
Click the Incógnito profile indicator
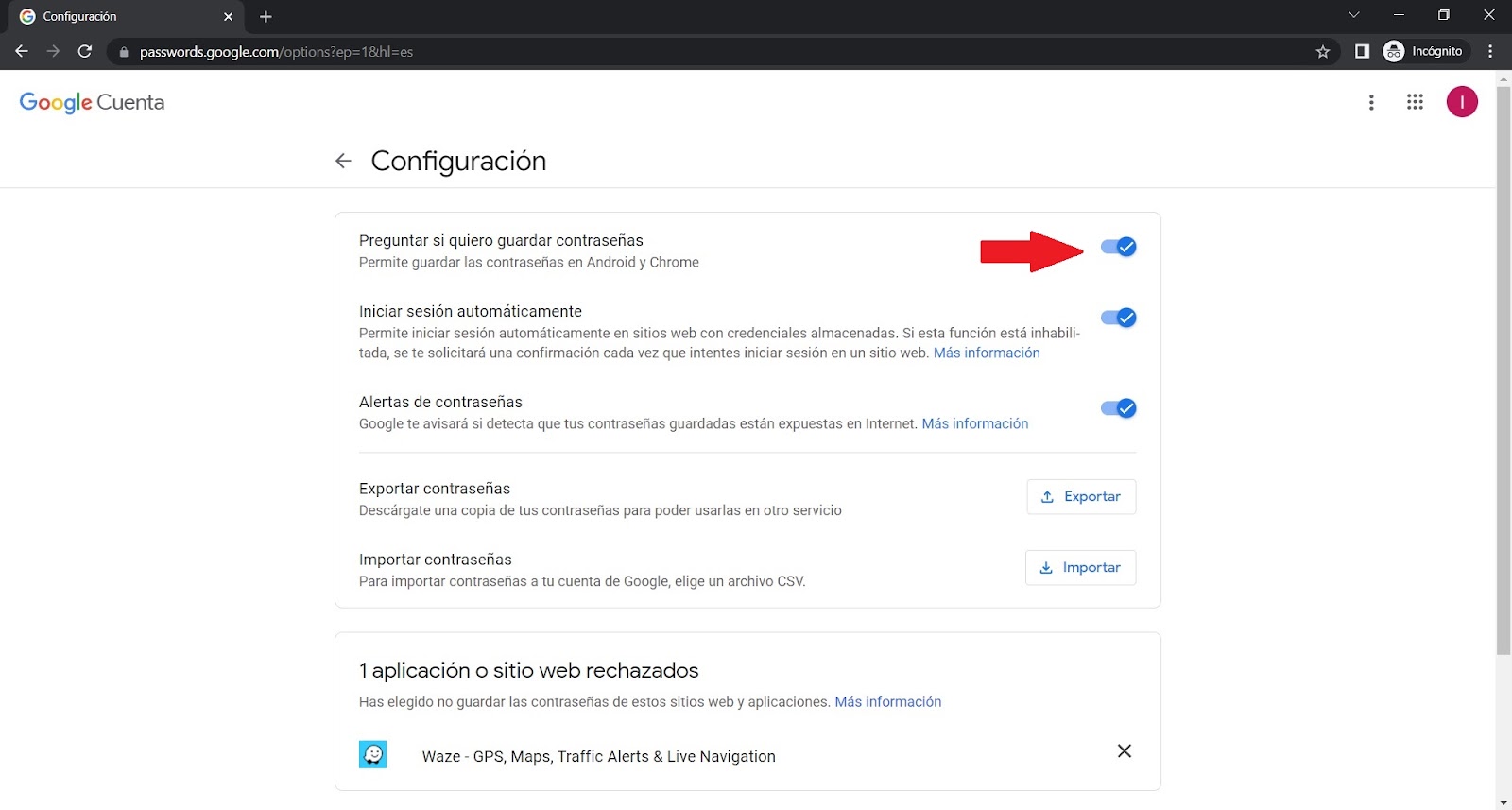coord(1423,51)
